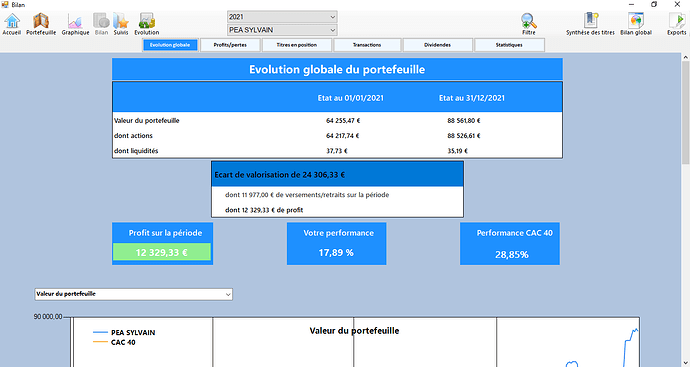Open the Bilan global icon

coord(636,24)
